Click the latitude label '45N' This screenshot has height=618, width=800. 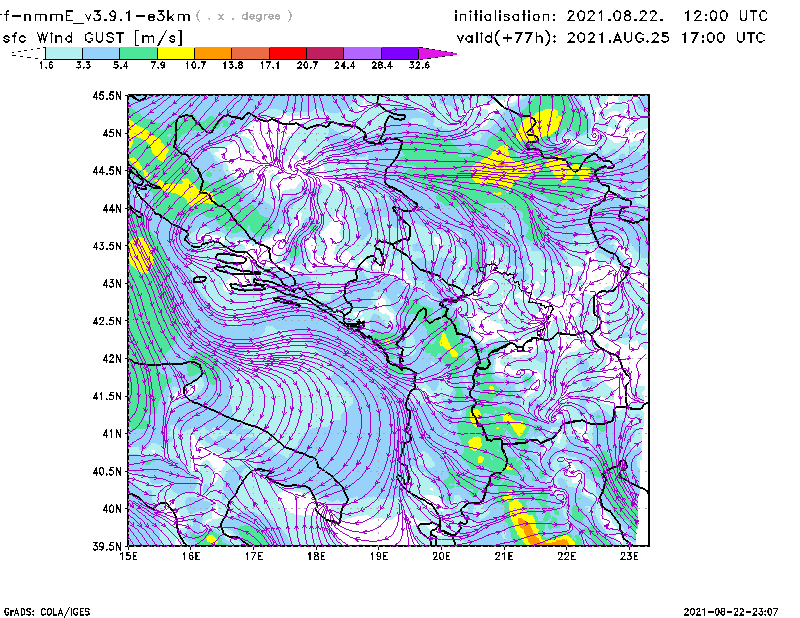[x=112, y=133]
